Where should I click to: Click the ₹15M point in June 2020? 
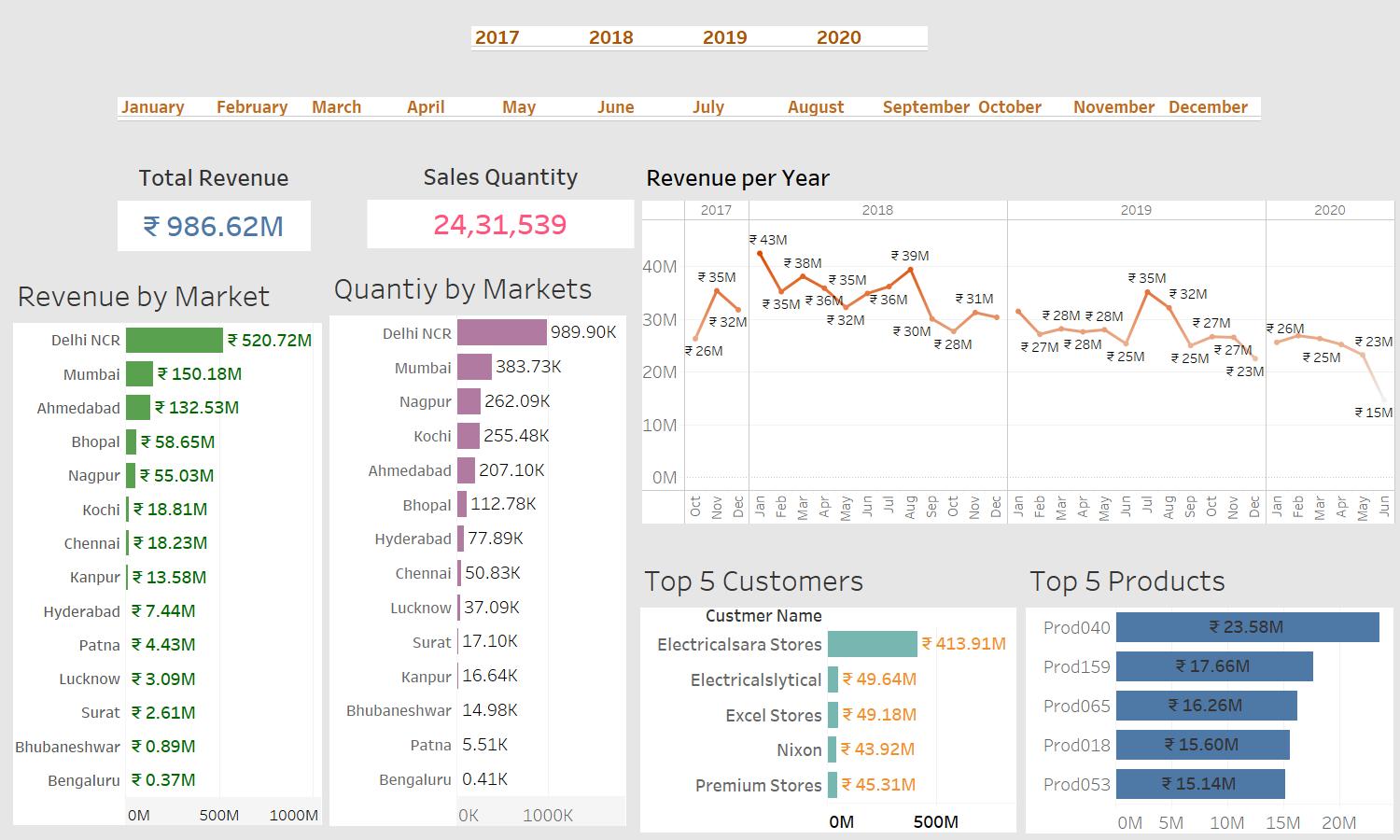1384,401
